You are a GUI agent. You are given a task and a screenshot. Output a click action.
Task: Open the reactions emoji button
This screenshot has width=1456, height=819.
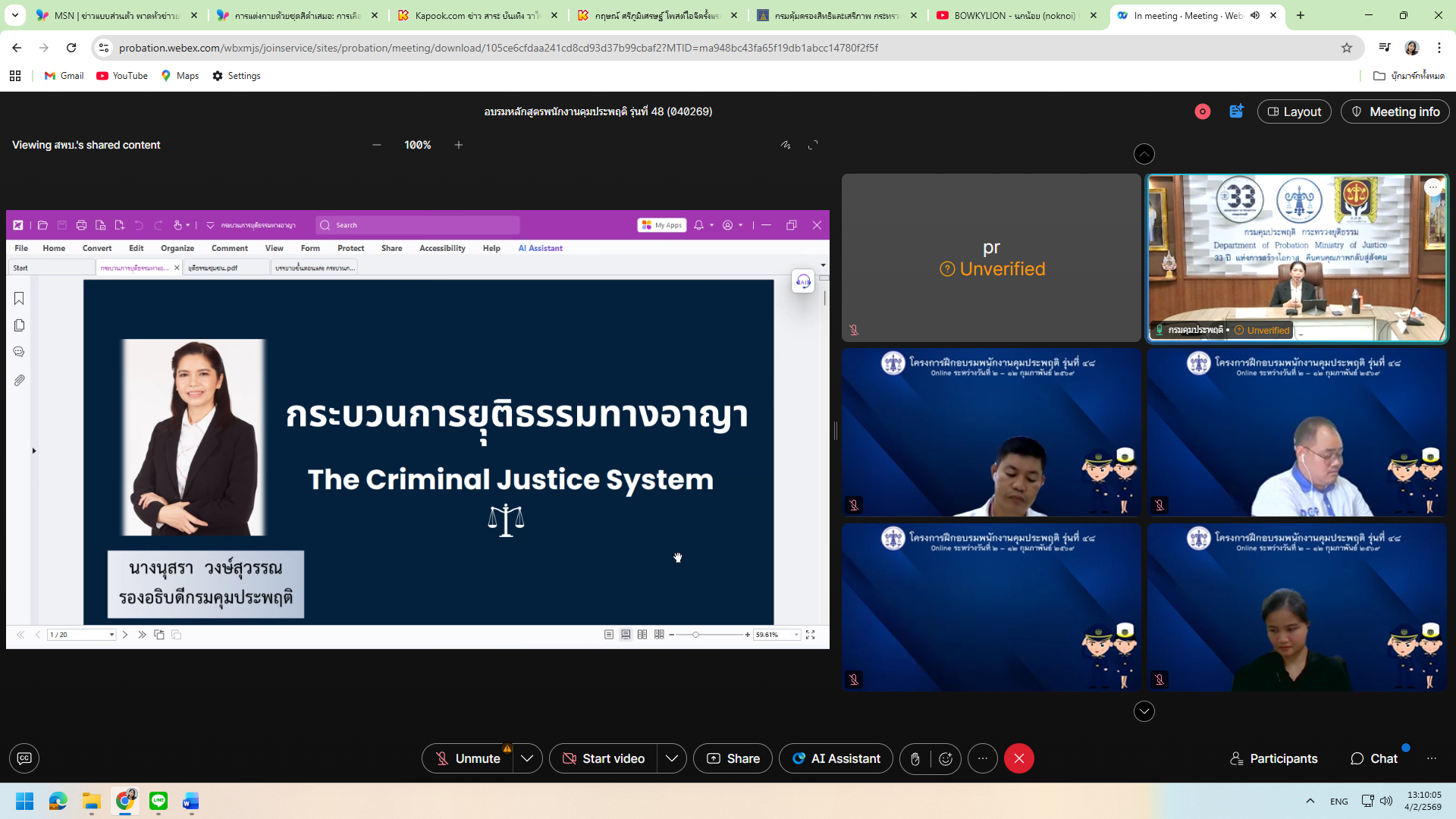pyautogui.click(x=946, y=759)
